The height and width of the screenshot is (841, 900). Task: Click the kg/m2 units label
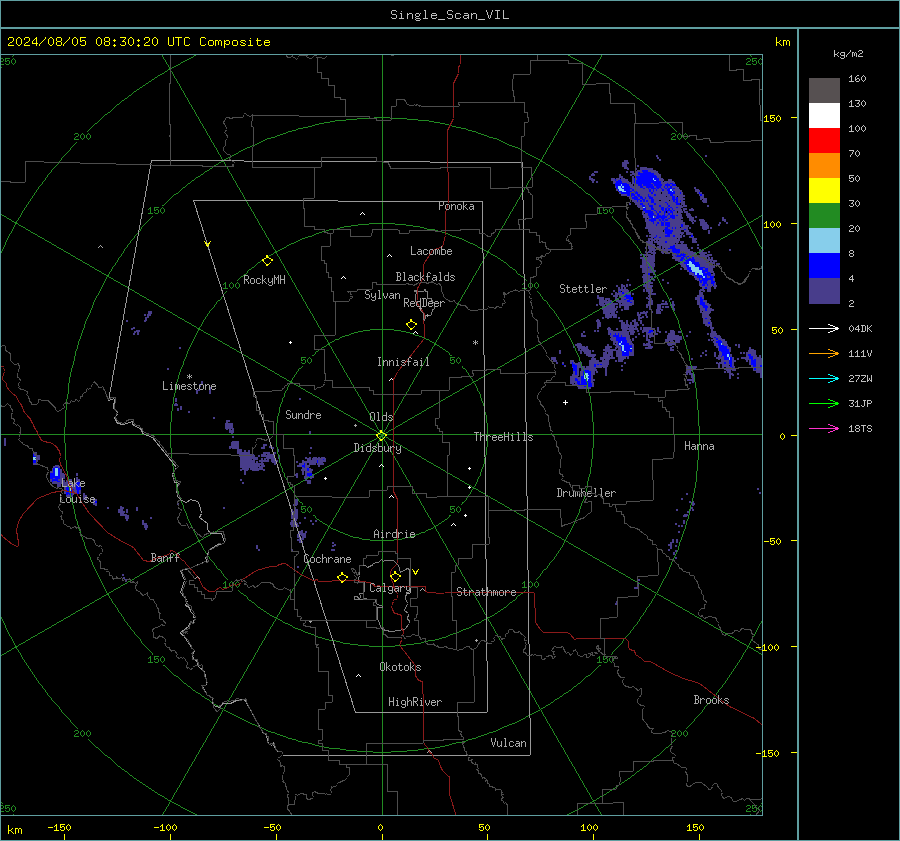848,54
